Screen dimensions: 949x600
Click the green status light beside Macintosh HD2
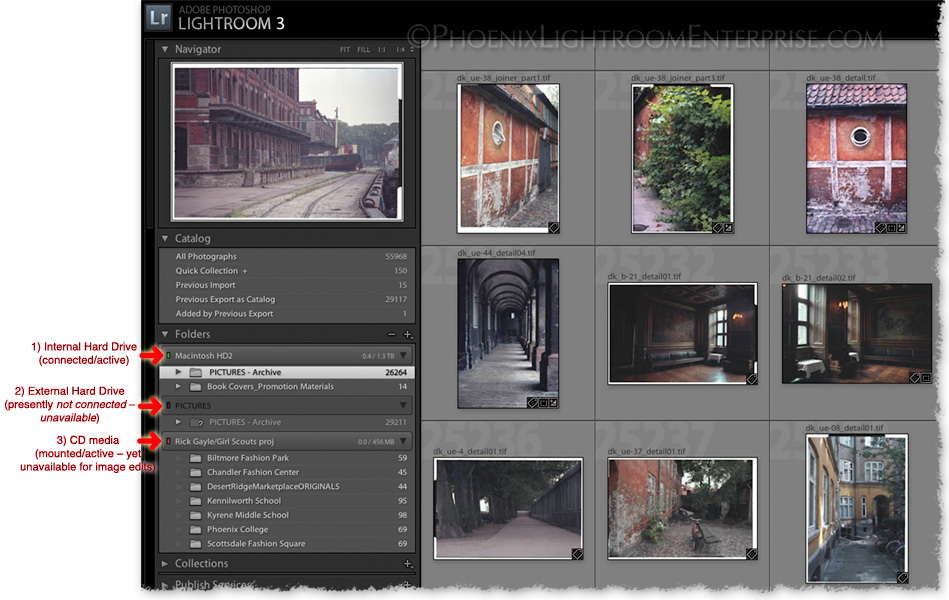pos(169,355)
